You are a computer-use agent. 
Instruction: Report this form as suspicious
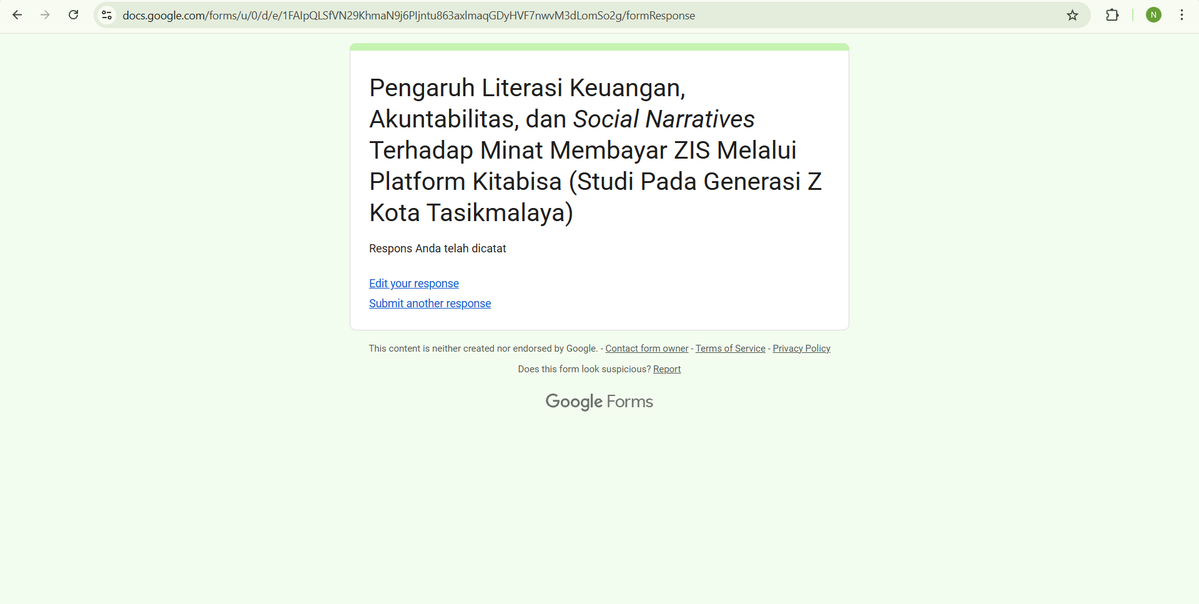click(667, 369)
